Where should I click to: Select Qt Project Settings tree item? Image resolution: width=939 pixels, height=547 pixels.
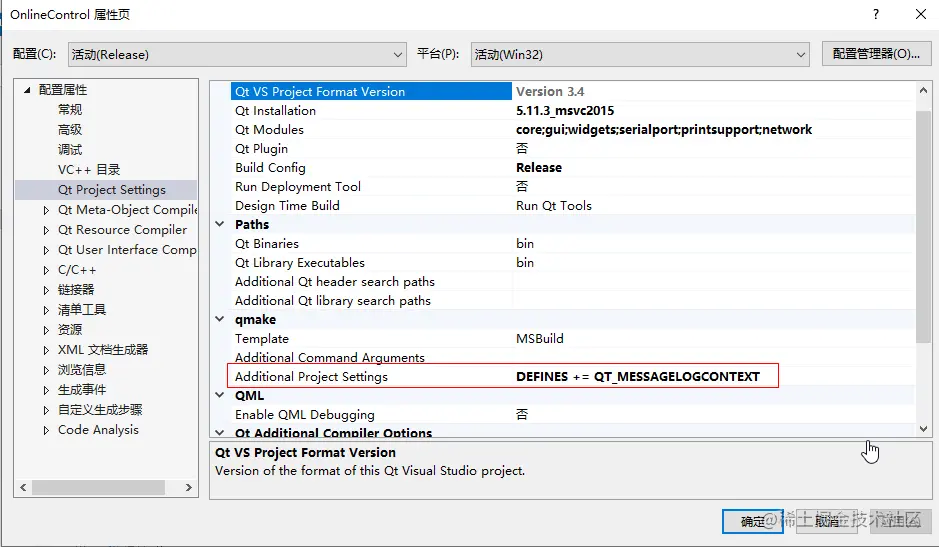[x=112, y=189]
